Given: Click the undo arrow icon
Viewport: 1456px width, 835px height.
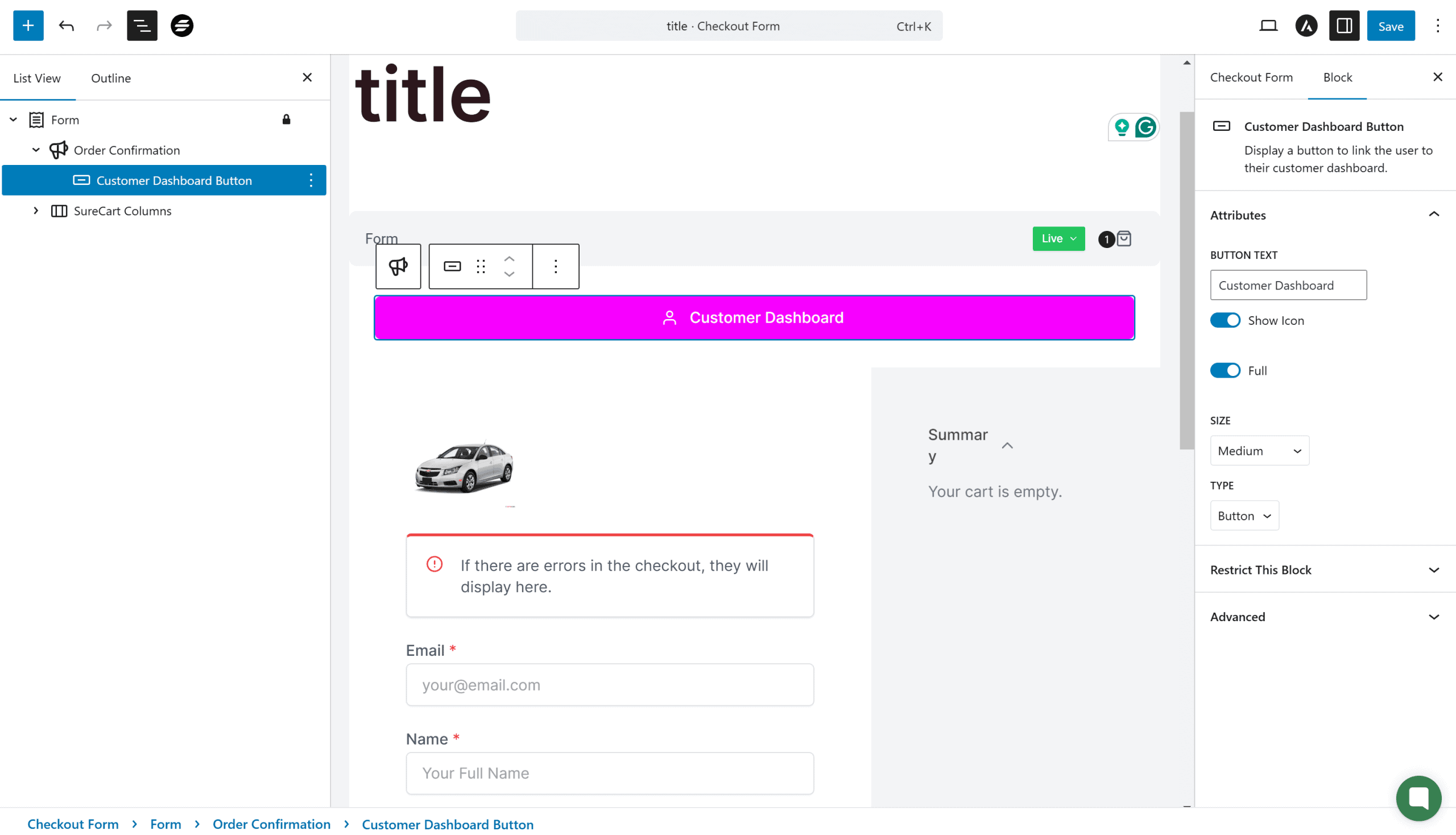Looking at the screenshot, I should tap(67, 26).
